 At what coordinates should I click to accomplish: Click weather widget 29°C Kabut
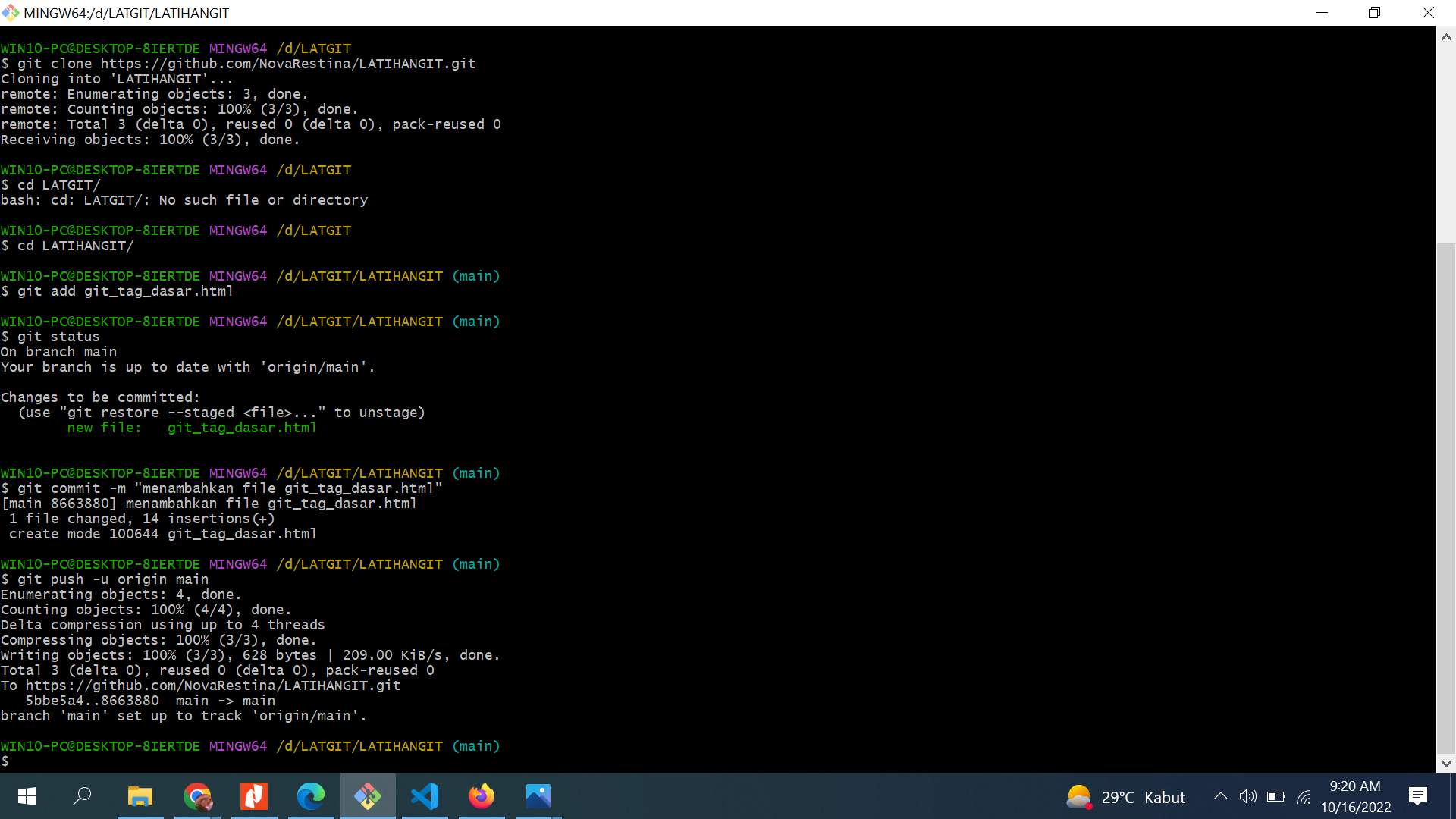1125,797
